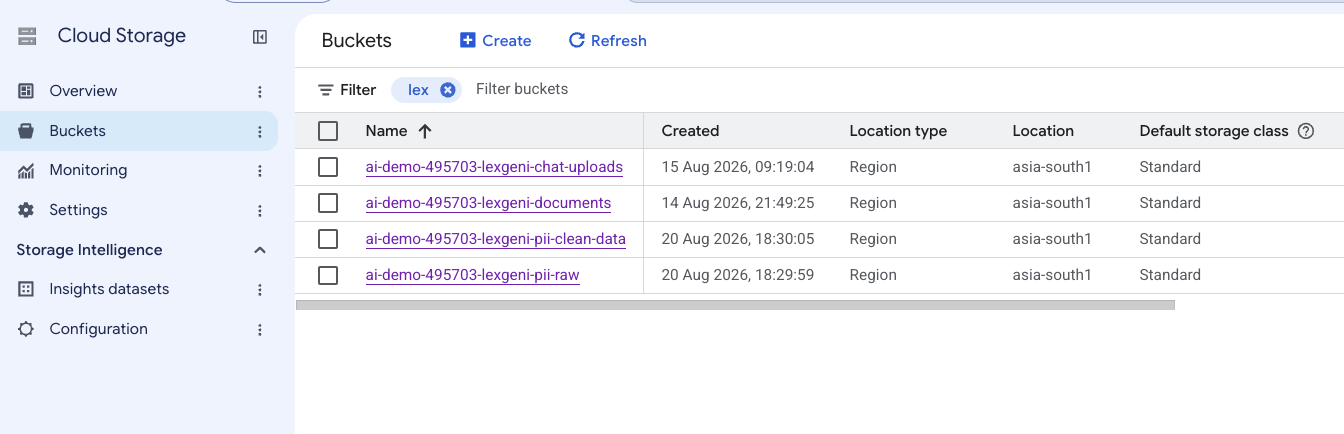Click the Filter list icon
This screenshot has height=434, width=1344.
click(326, 90)
